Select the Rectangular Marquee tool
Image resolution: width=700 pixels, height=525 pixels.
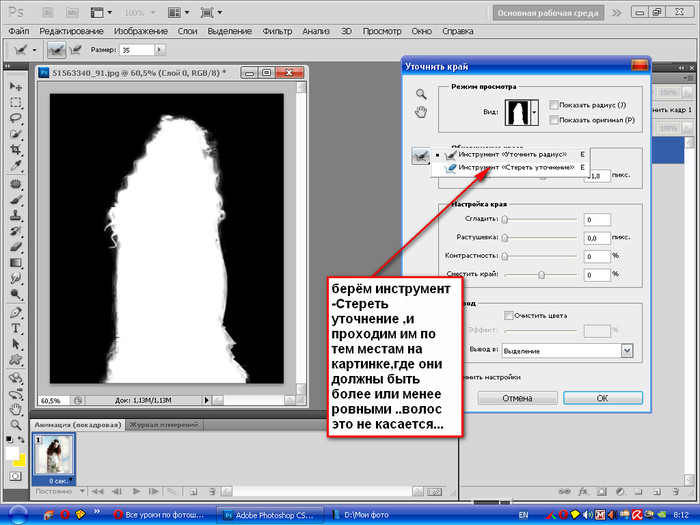point(16,103)
